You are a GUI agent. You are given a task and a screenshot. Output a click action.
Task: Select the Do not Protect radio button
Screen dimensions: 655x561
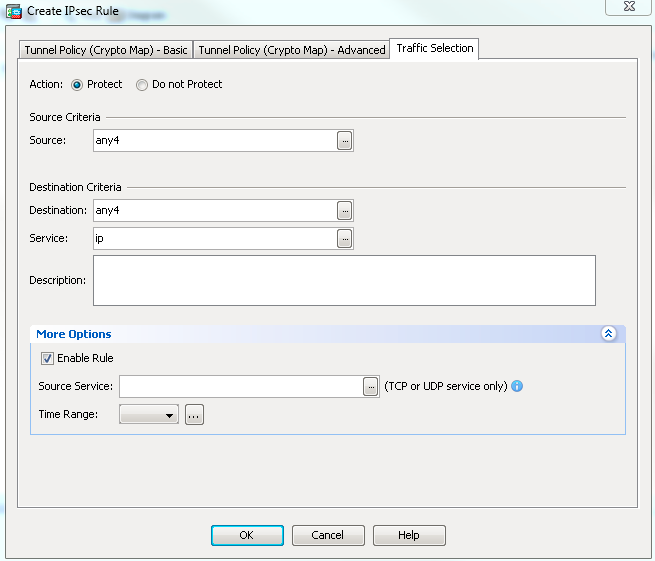142,85
